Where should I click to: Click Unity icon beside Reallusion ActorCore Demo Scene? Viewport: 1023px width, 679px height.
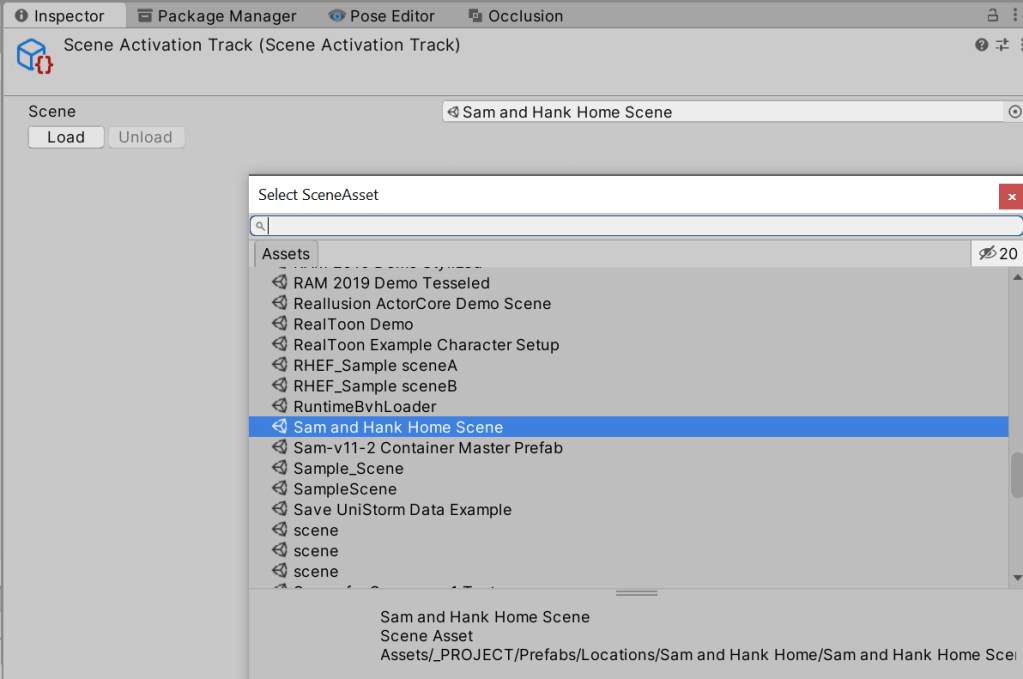pos(280,303)
